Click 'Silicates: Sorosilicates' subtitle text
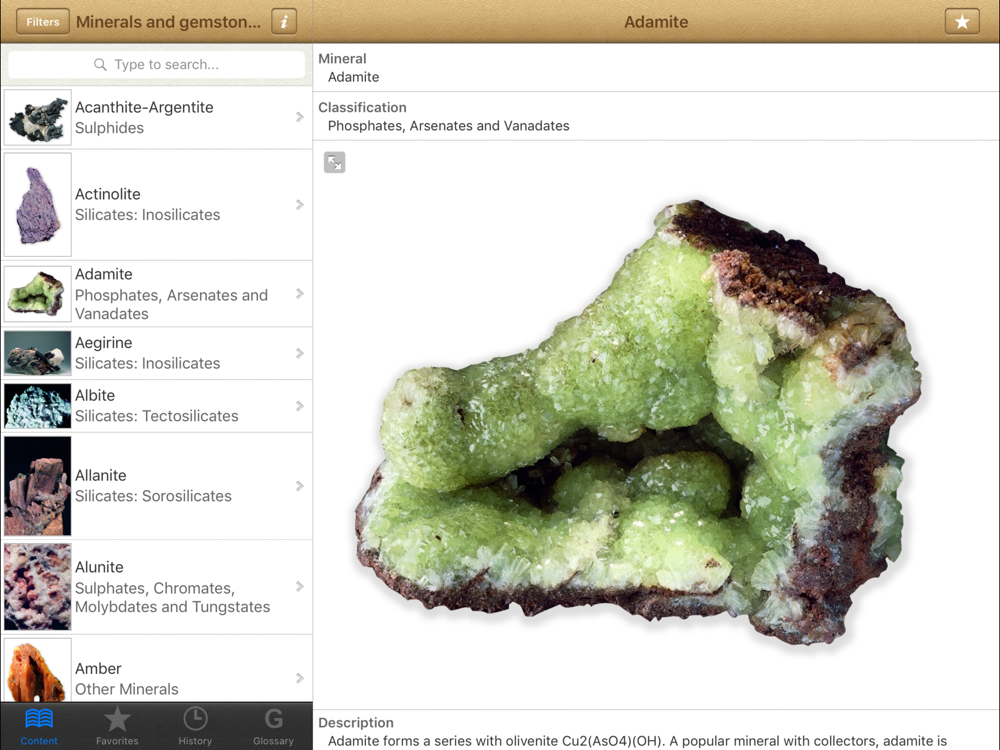1000x750 pixels. point(153,496)
